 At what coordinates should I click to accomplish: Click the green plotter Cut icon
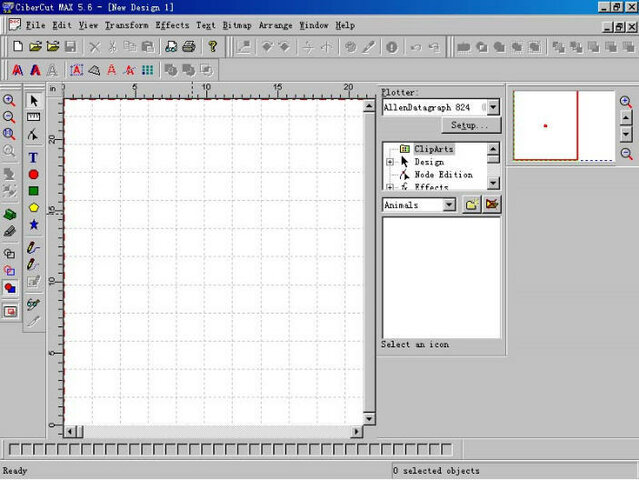point(10,214)
